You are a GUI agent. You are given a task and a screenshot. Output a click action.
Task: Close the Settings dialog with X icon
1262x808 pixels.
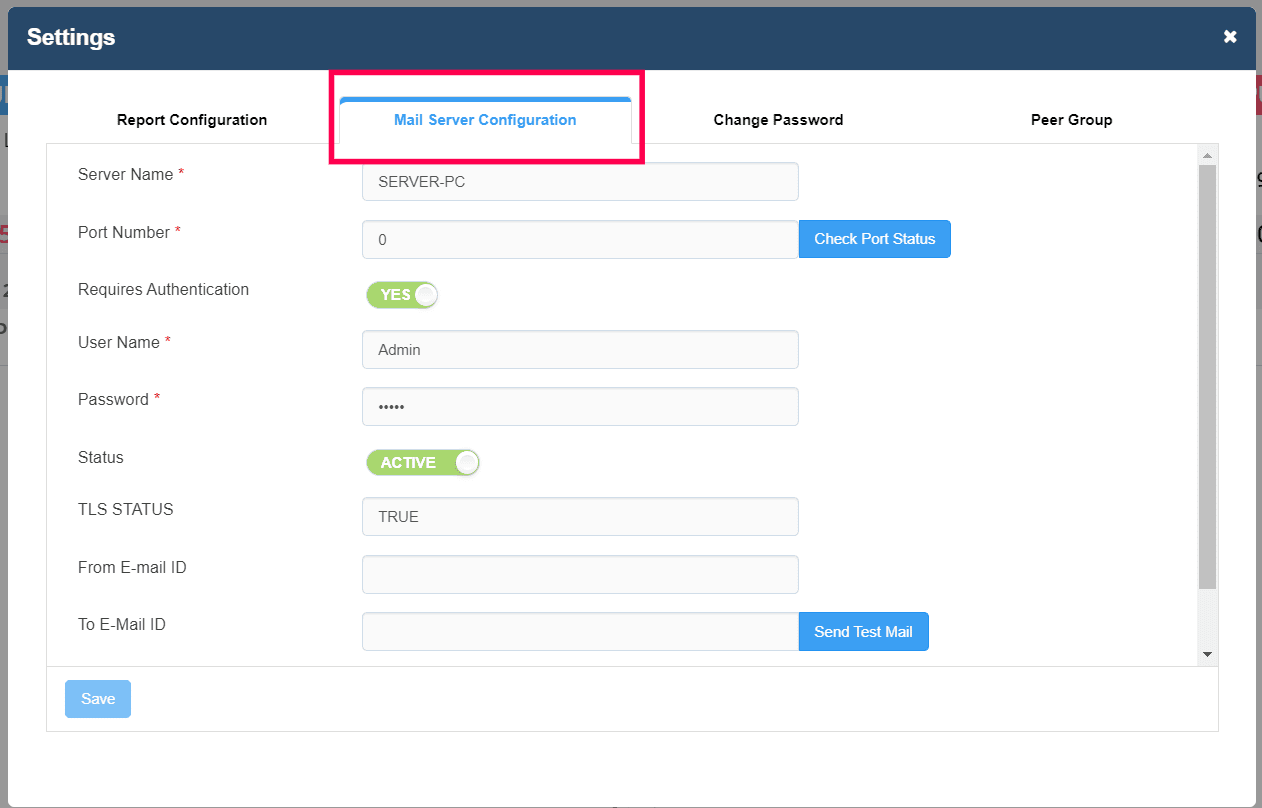[1230, 37]
